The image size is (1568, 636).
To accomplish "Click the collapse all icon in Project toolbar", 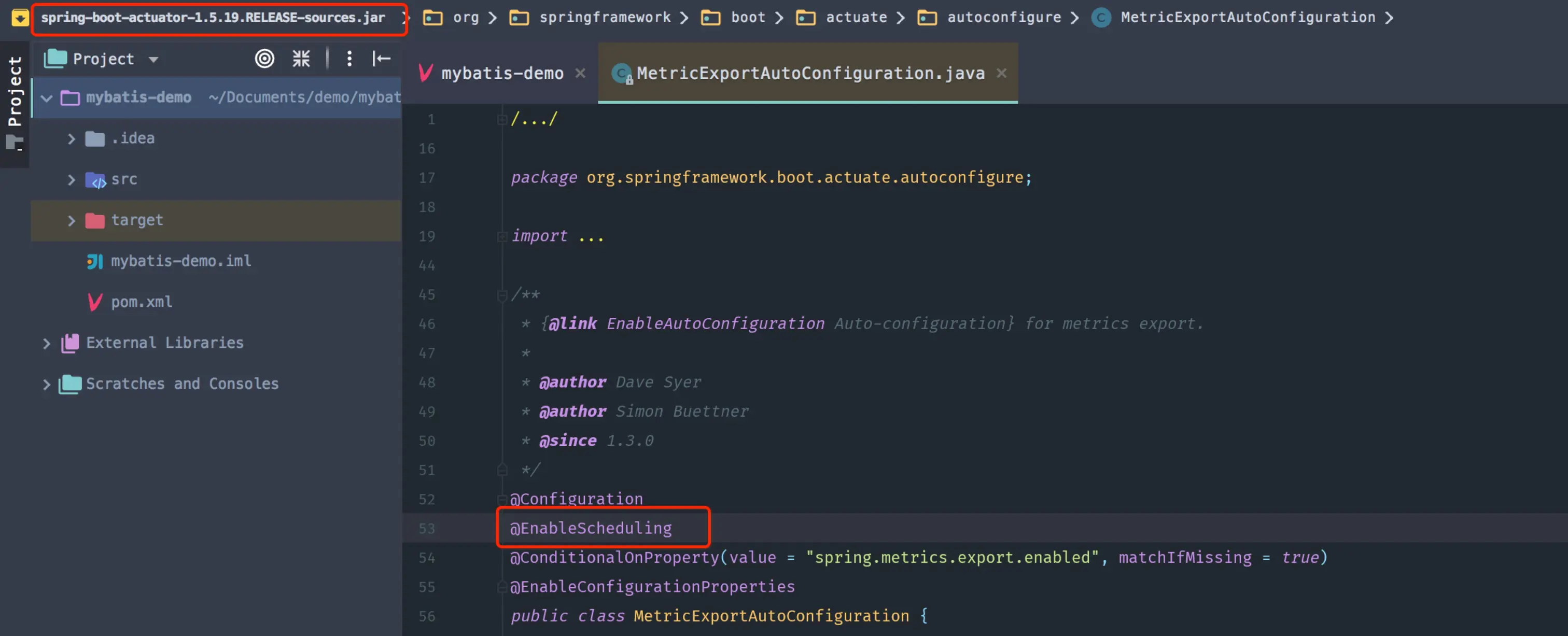I will tap(301, 59).
